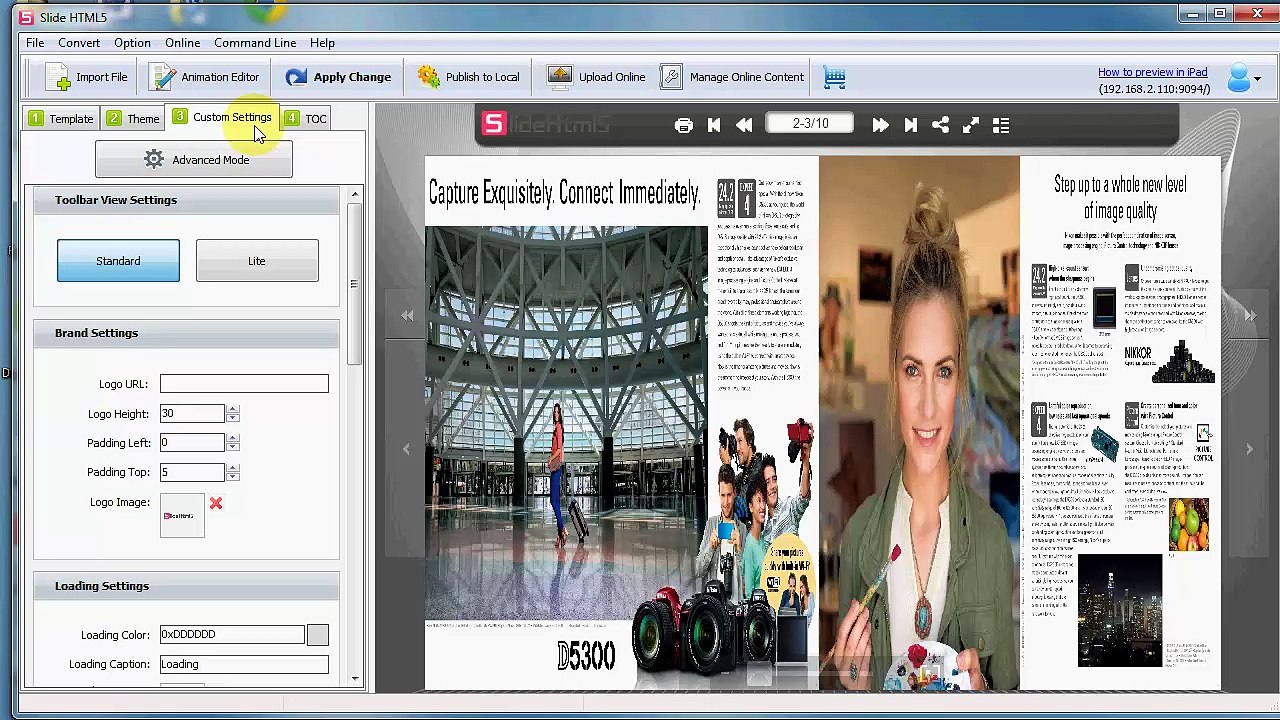The image size is (1280, 720).
Task: Click the Loading Caption input field
Action: pyautogui.click(x=244, y=664)
